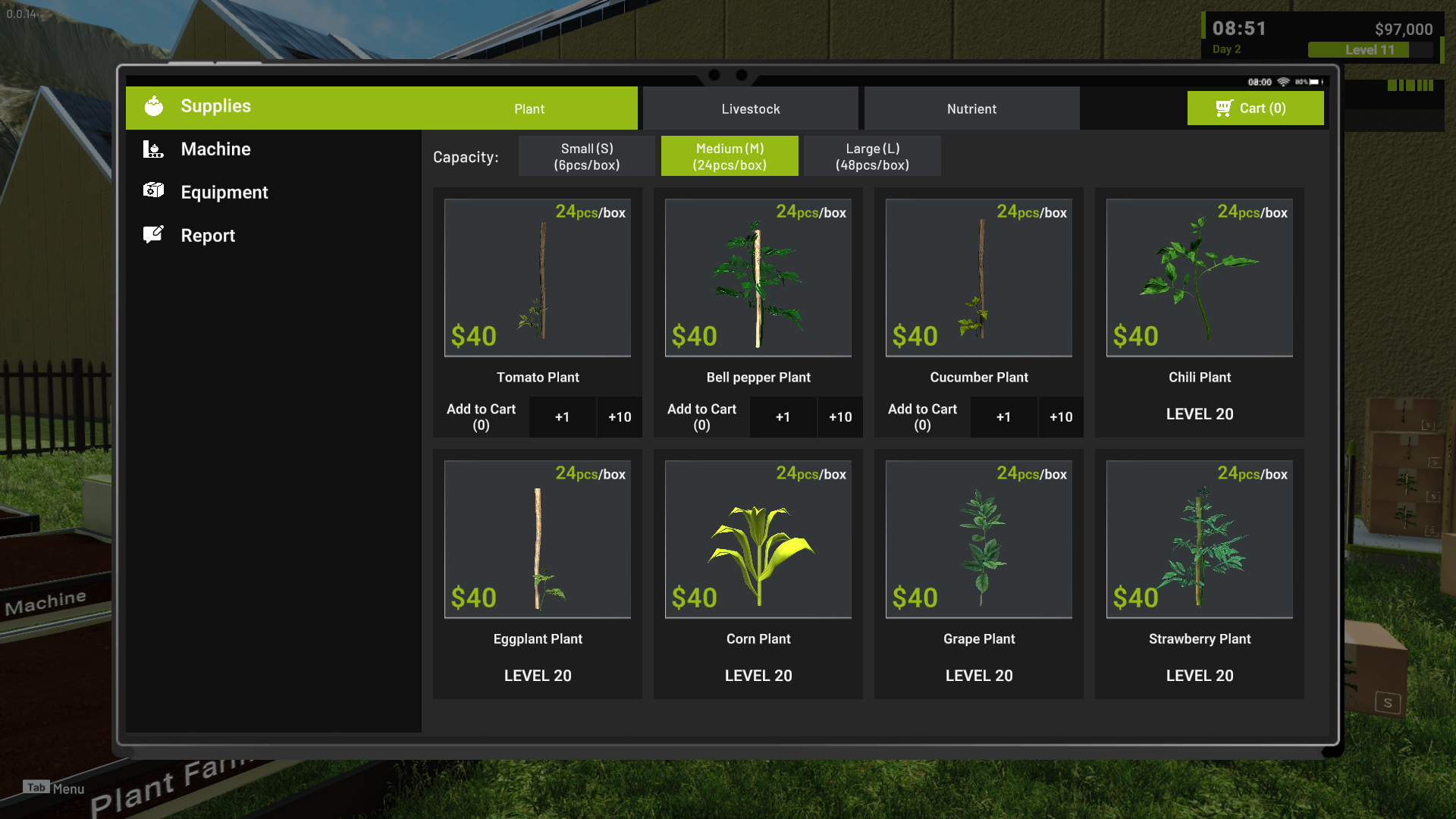
Task: Click the Report pencil icon
Action: [154, 234]
